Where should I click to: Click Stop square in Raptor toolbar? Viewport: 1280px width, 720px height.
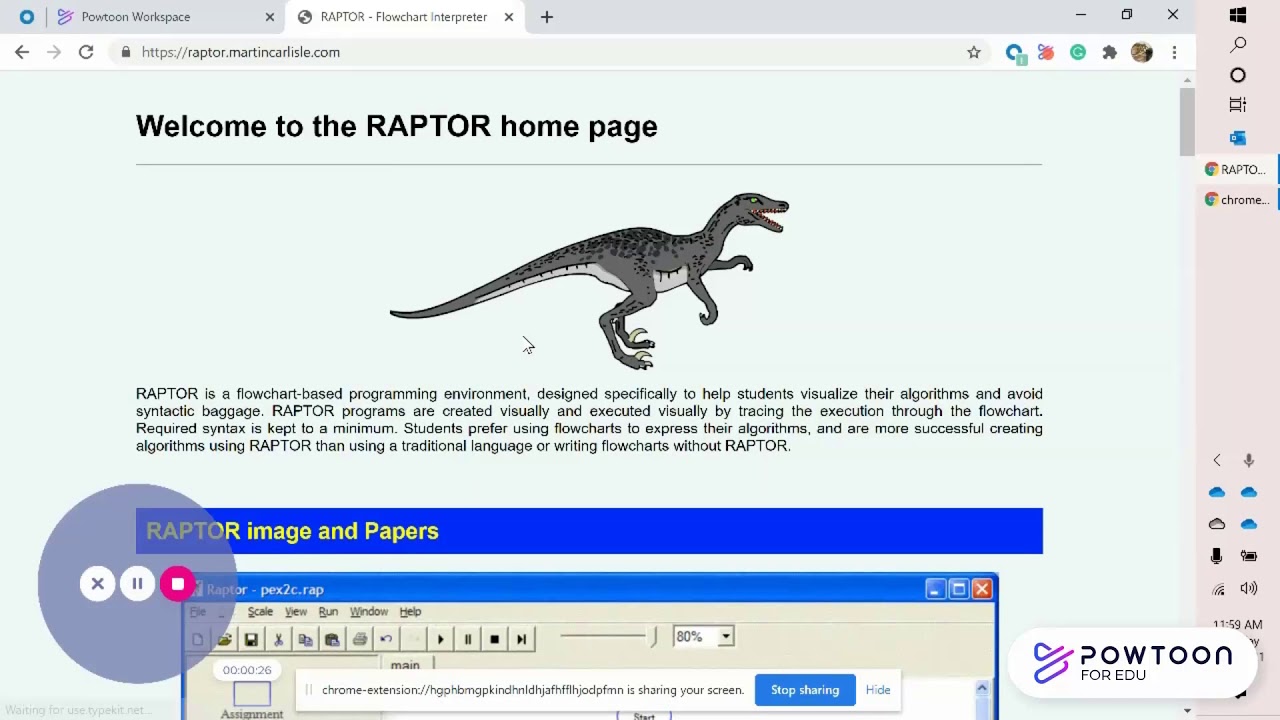coord(494,640)
